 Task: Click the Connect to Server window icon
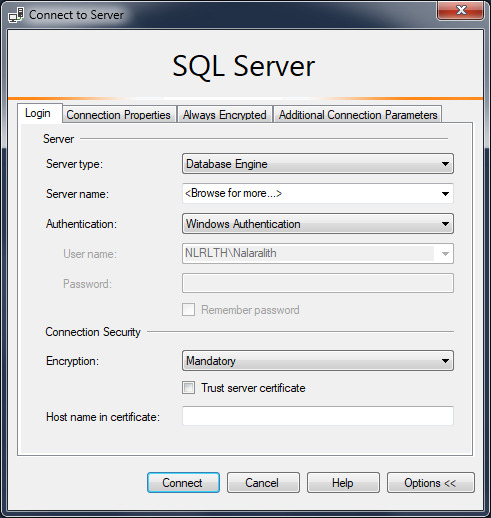tap(16, 15)
